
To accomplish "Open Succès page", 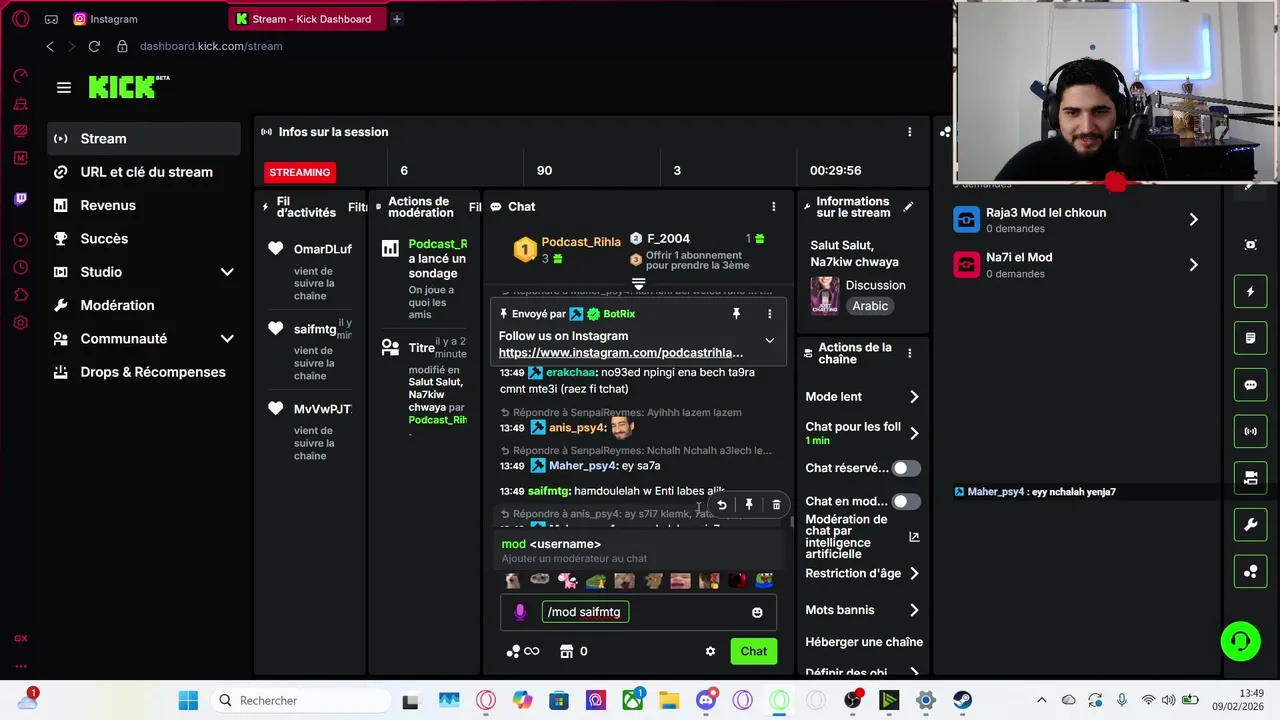I will pyautogui.click(x=144, y=239).
